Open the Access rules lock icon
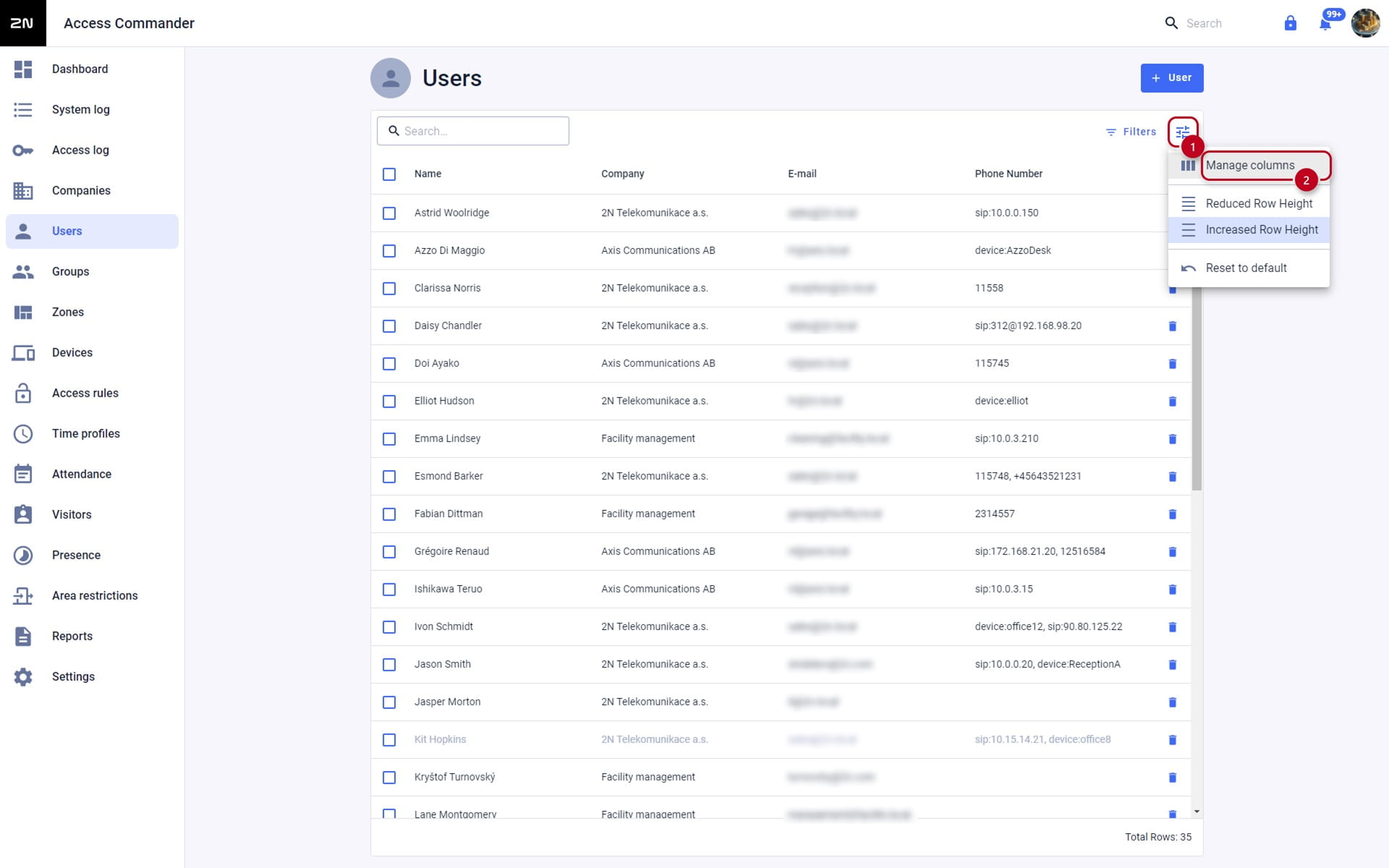Image resolution: width=1389 pixels, height=868 pixels. 23,393
